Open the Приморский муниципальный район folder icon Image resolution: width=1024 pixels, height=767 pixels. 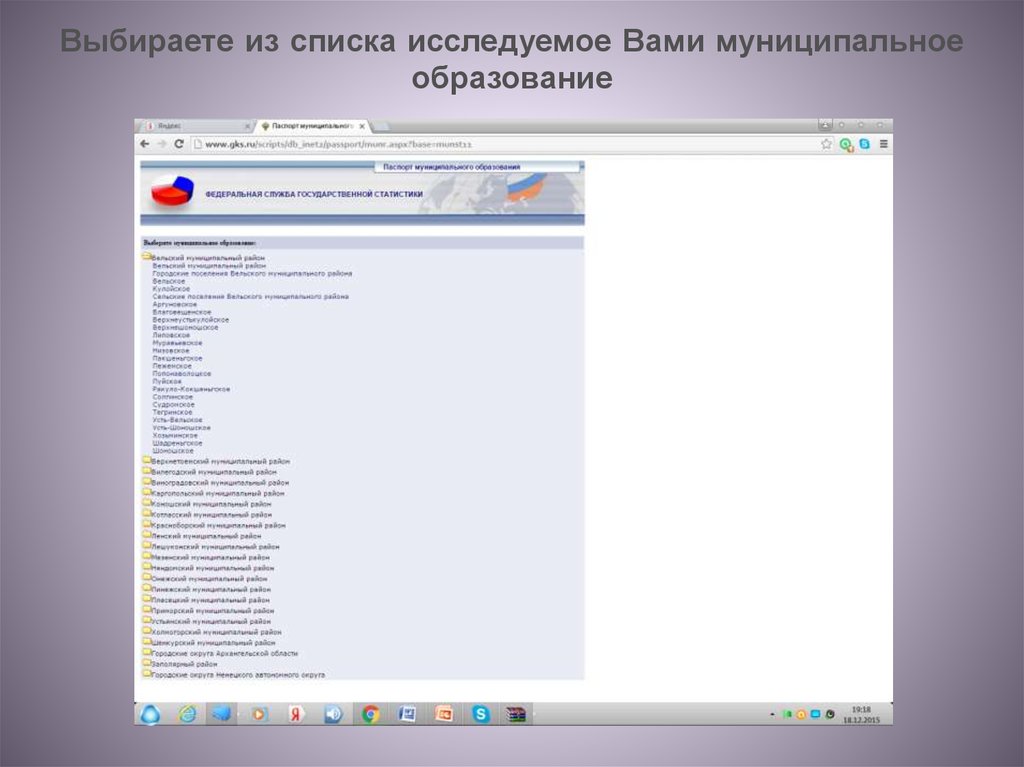pyautogui.click(x=147, y=610)
